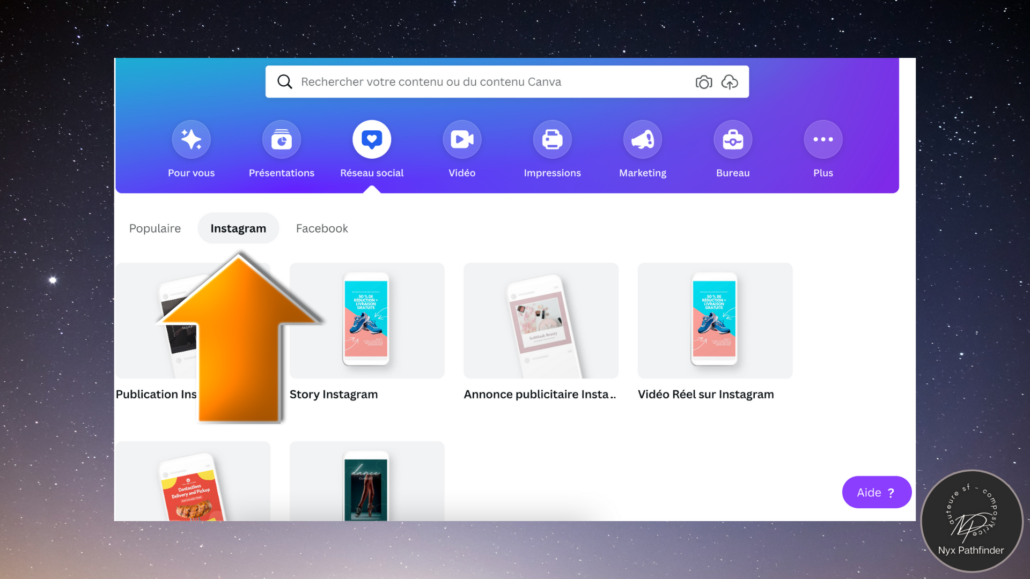Viewport: 1030px width, 579px height.
Task: Select the Pour vous sparkle icon
Action: click(x=191, y=139)
